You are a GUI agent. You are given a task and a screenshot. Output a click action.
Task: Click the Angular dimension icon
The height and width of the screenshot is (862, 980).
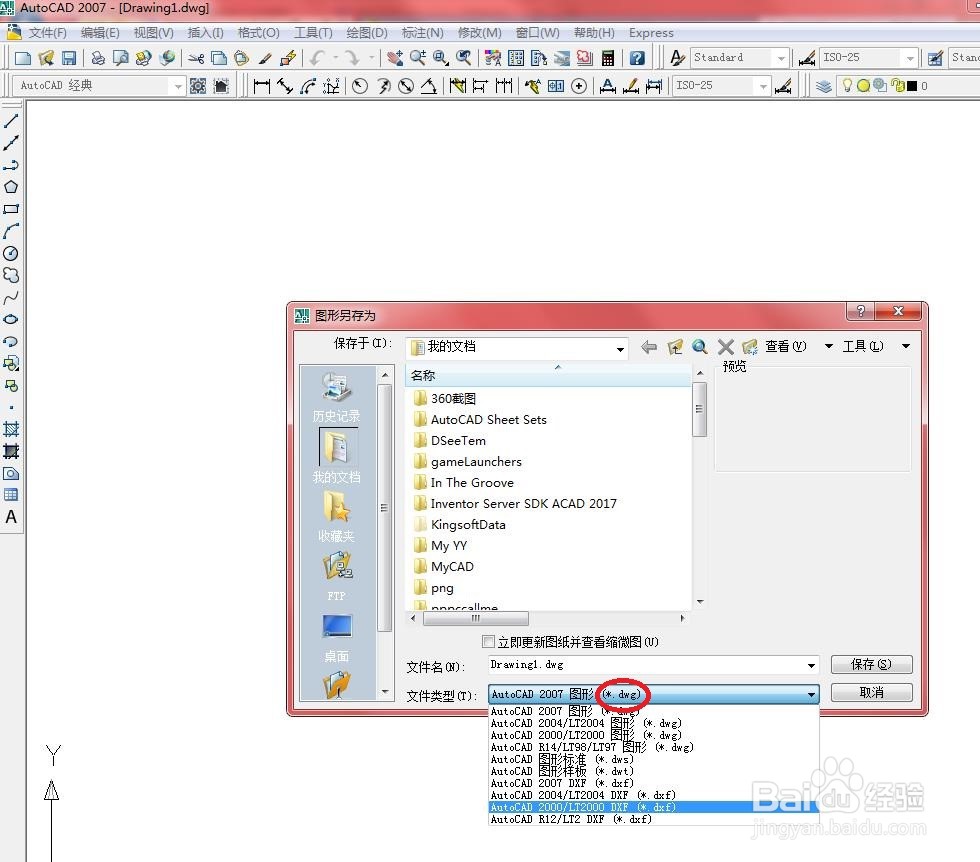click(x=429, y=86)
